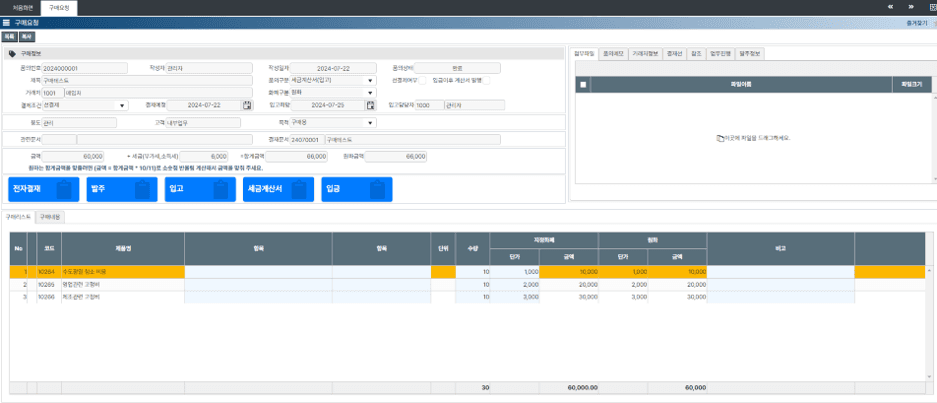Expand the 화폐구분 currency dropdown
This screenshot has width=937, height=403.
coord(370,92)
